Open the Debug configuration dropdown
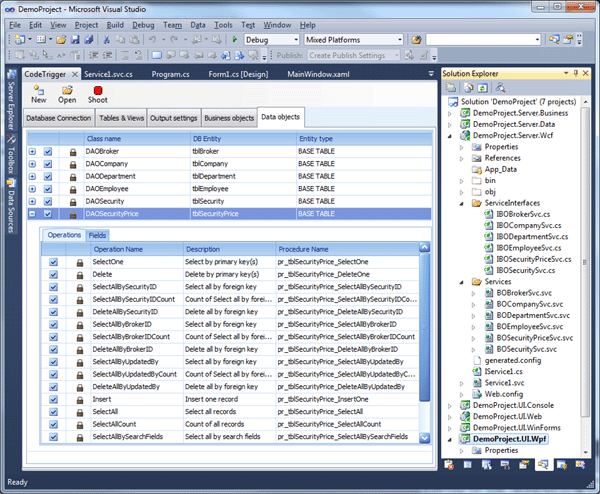 point(296,40)
